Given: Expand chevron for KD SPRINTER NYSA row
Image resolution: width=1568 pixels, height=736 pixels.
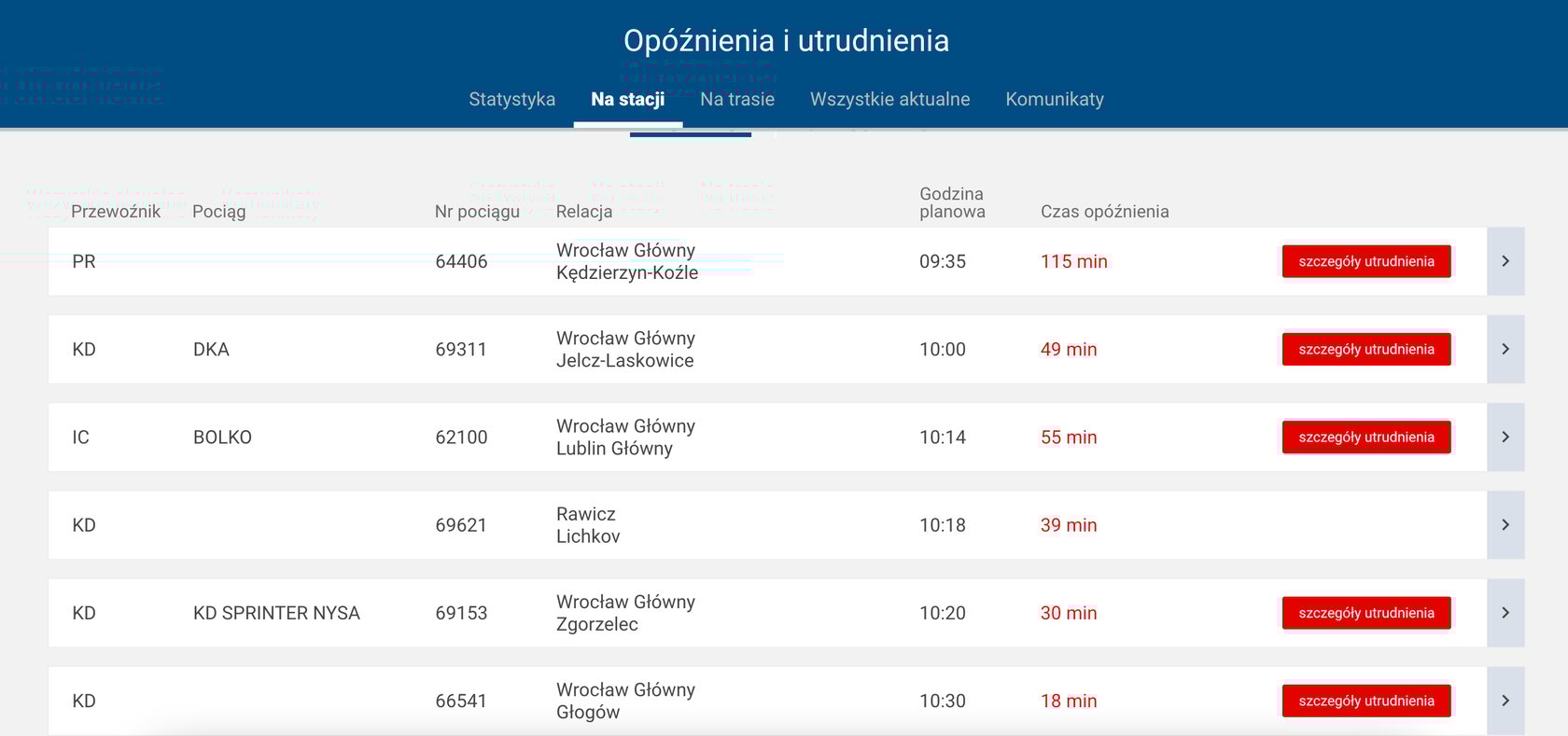Looking at the screenshot, I should click(x=1505, y=613).
